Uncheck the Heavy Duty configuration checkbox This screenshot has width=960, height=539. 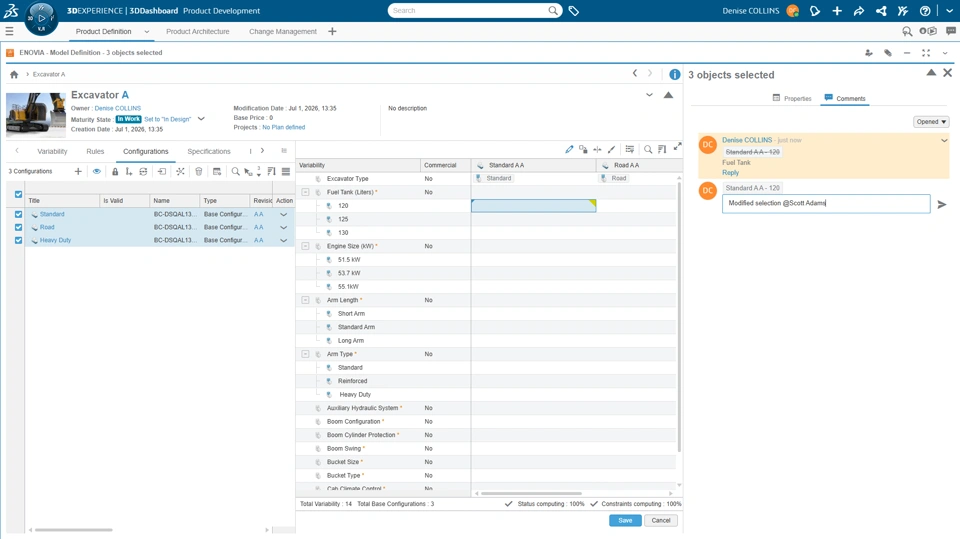(18, 240)
